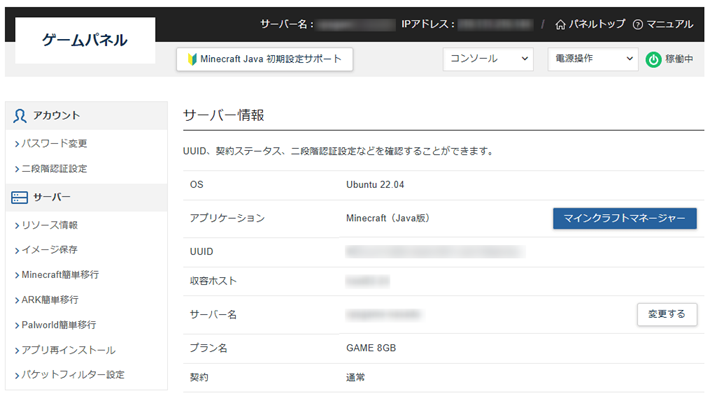Image resolution: width=710 pixels, height=398 pixels.
Task: Click the アカウント section header
Action: coord(86,116)
